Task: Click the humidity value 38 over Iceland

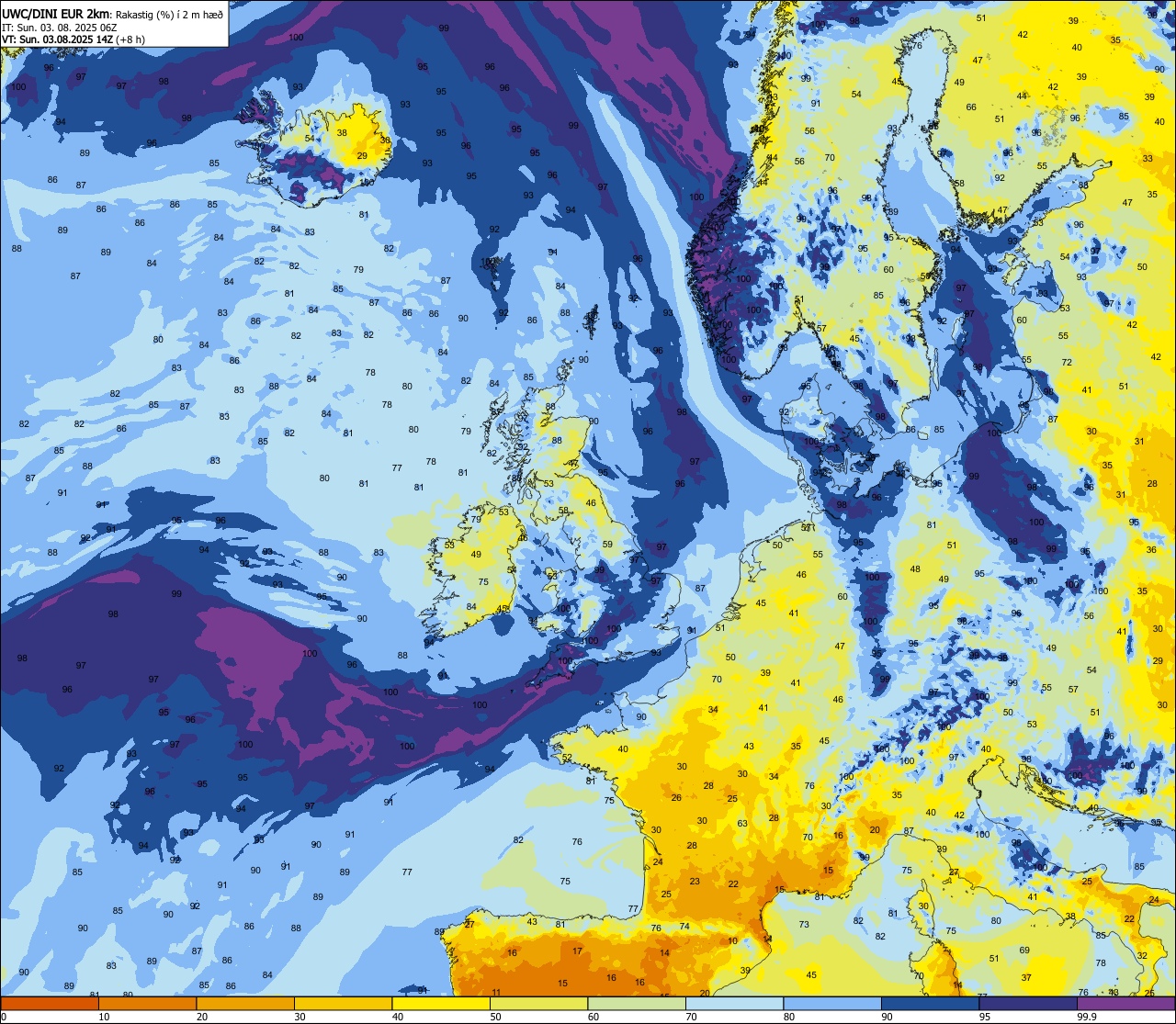Action: [x=342, y=132]
